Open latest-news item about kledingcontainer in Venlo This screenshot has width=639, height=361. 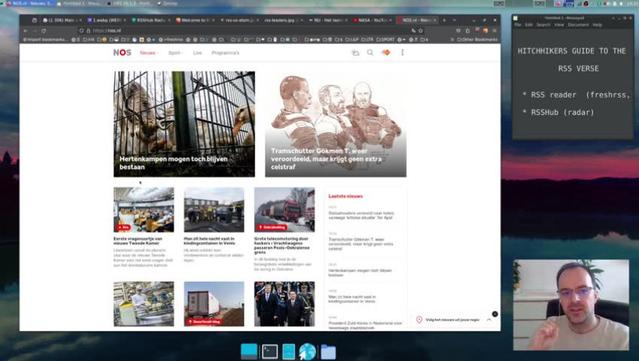click(352, 299)
